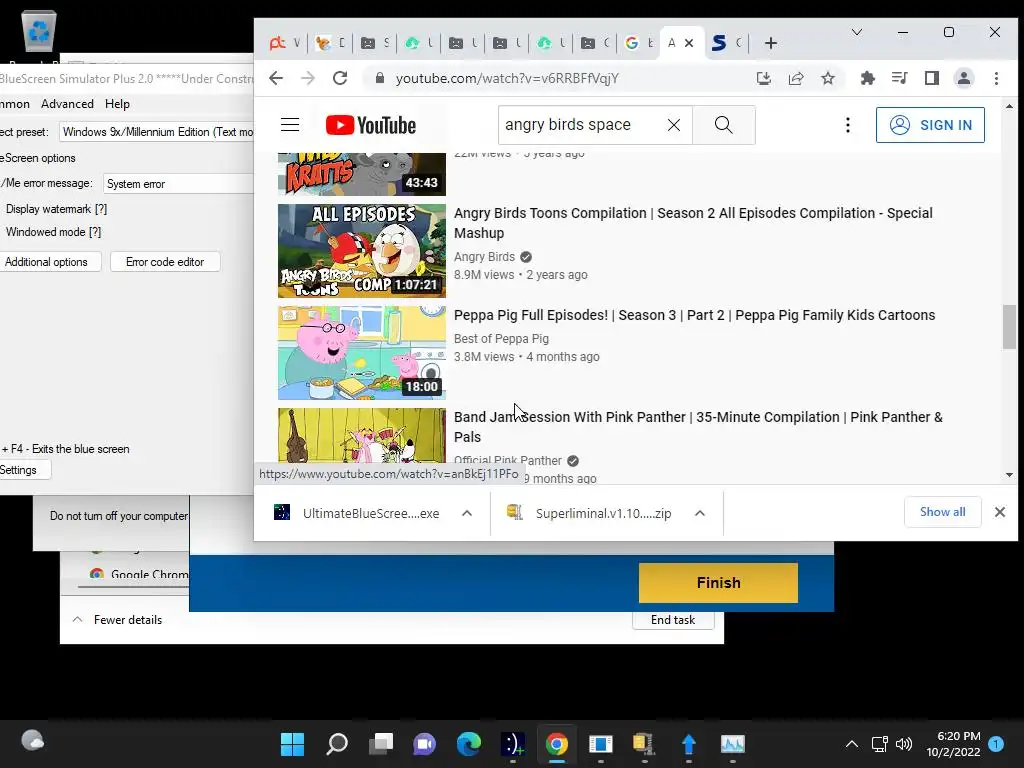Image resolution: width=1024 pixels, height=768 pixels.
Task: Expand options for UltimateBlueScree exe download
Action: click(x=467, y=513)
